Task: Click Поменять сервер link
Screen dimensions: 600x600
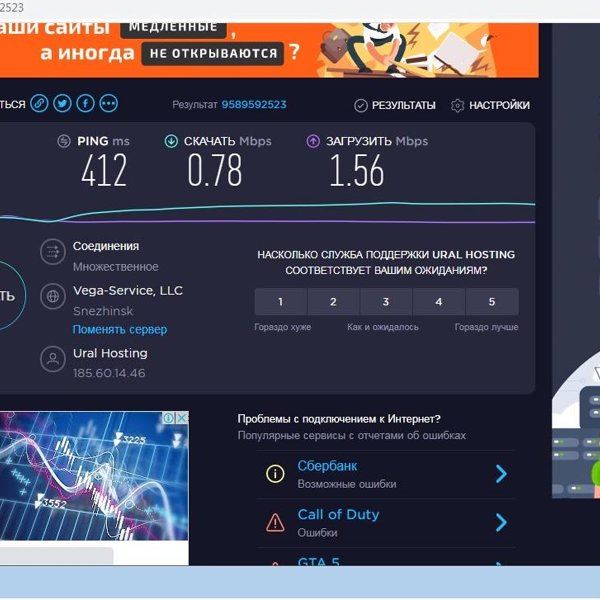Action: pyautogui.click(x=120, y=329)
